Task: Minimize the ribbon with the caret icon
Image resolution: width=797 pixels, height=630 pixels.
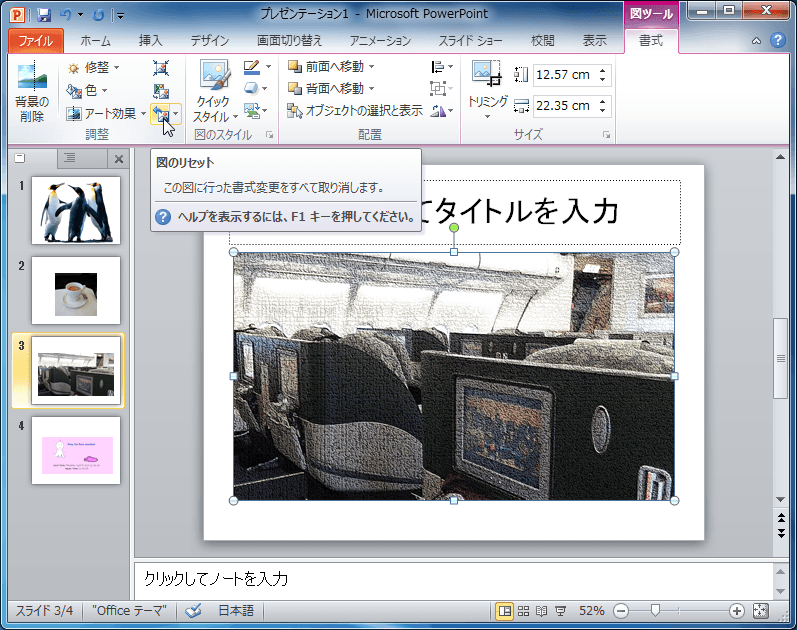Action: coord(756,41)
